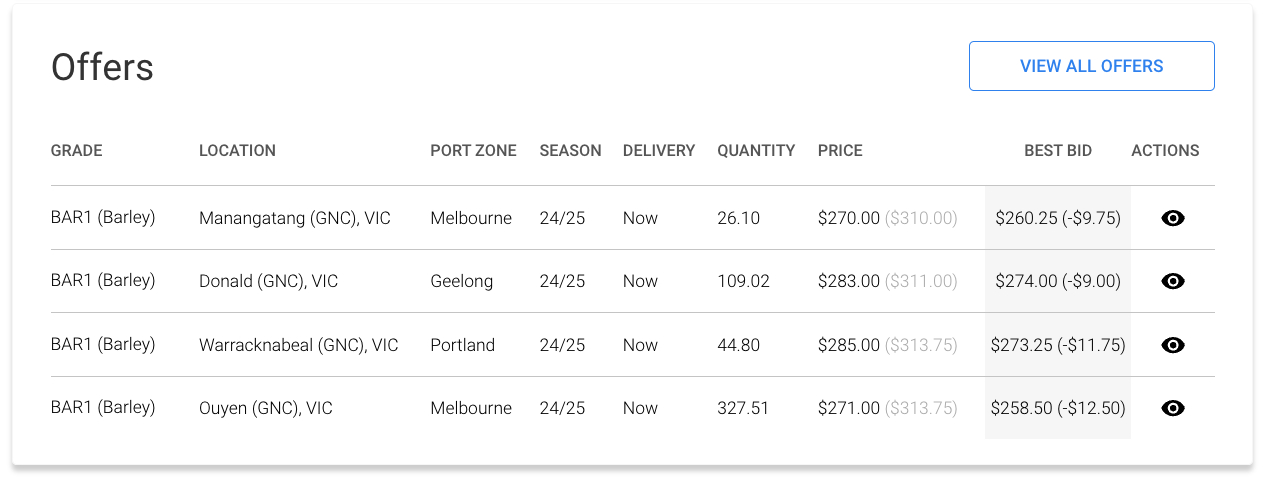
Task: Click the Location column header
Action: (237, 151)
